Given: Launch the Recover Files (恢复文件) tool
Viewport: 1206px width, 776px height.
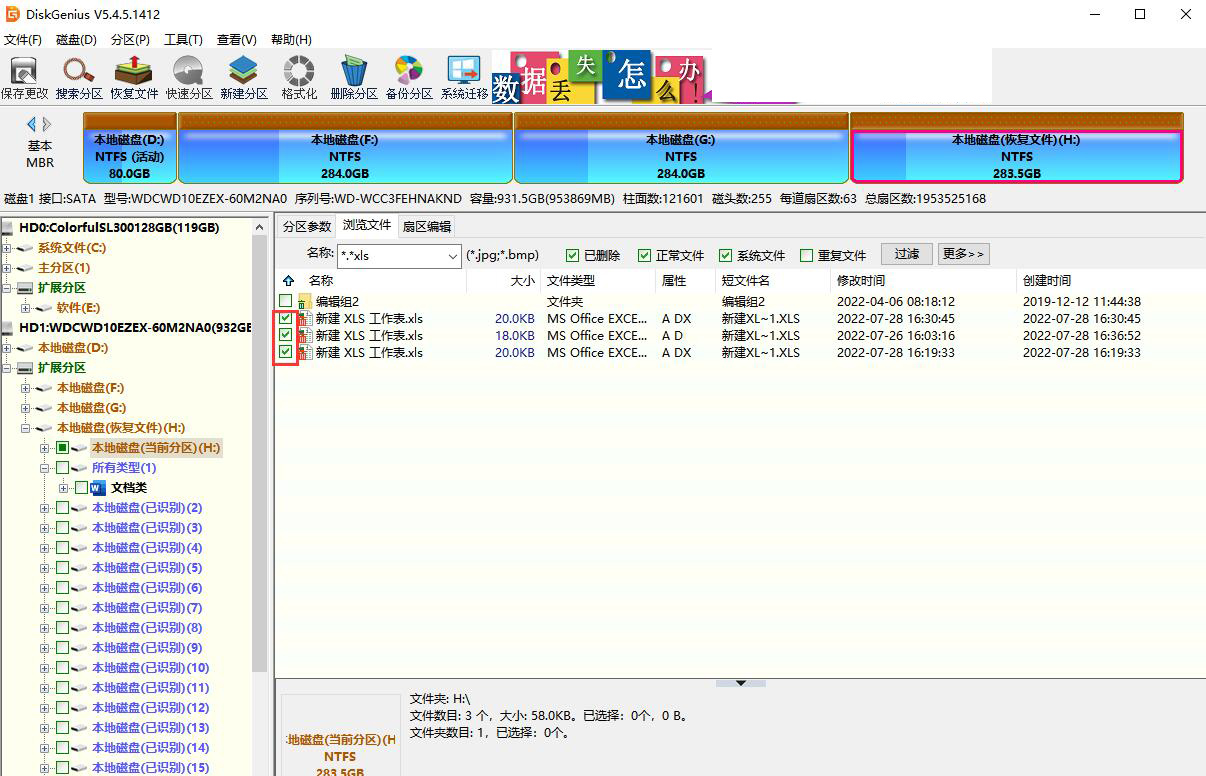Looking at the screenshot, I should pyautogui.click(x=134, y=78).
